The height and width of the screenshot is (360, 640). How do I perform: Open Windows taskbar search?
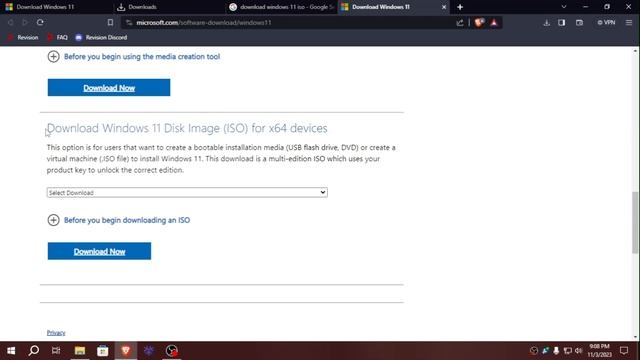pos(34,351)
